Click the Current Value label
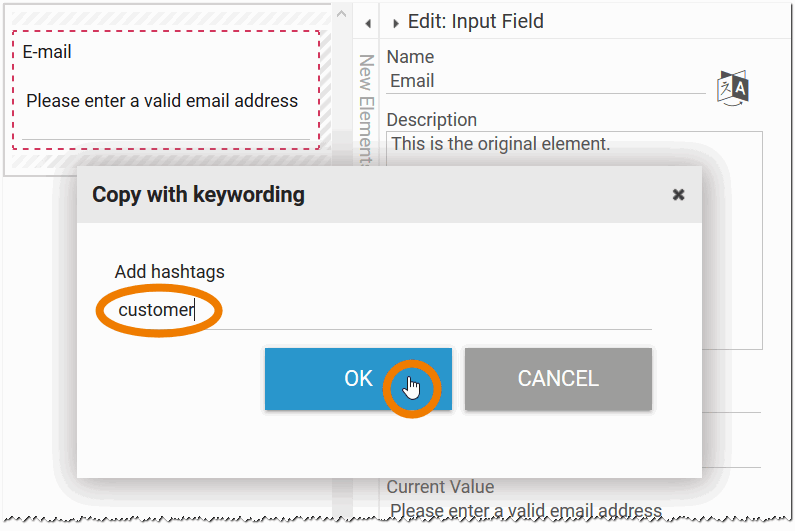The image size is (795, 531). 440,487
